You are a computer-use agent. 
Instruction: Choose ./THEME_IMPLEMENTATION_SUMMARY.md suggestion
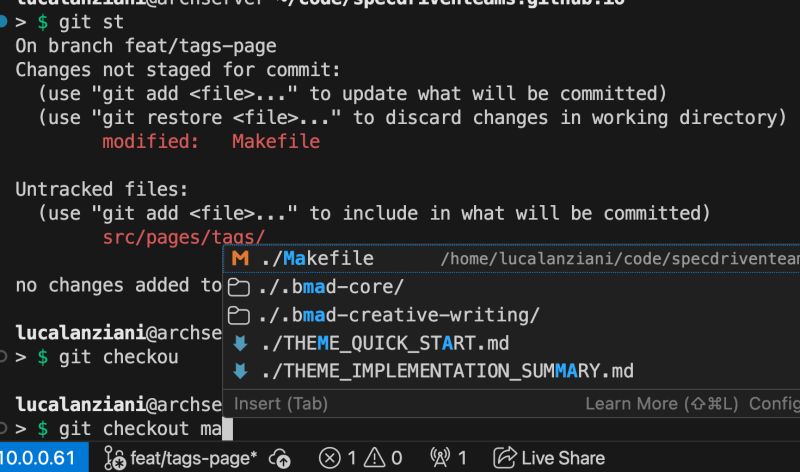coord(447,371)
